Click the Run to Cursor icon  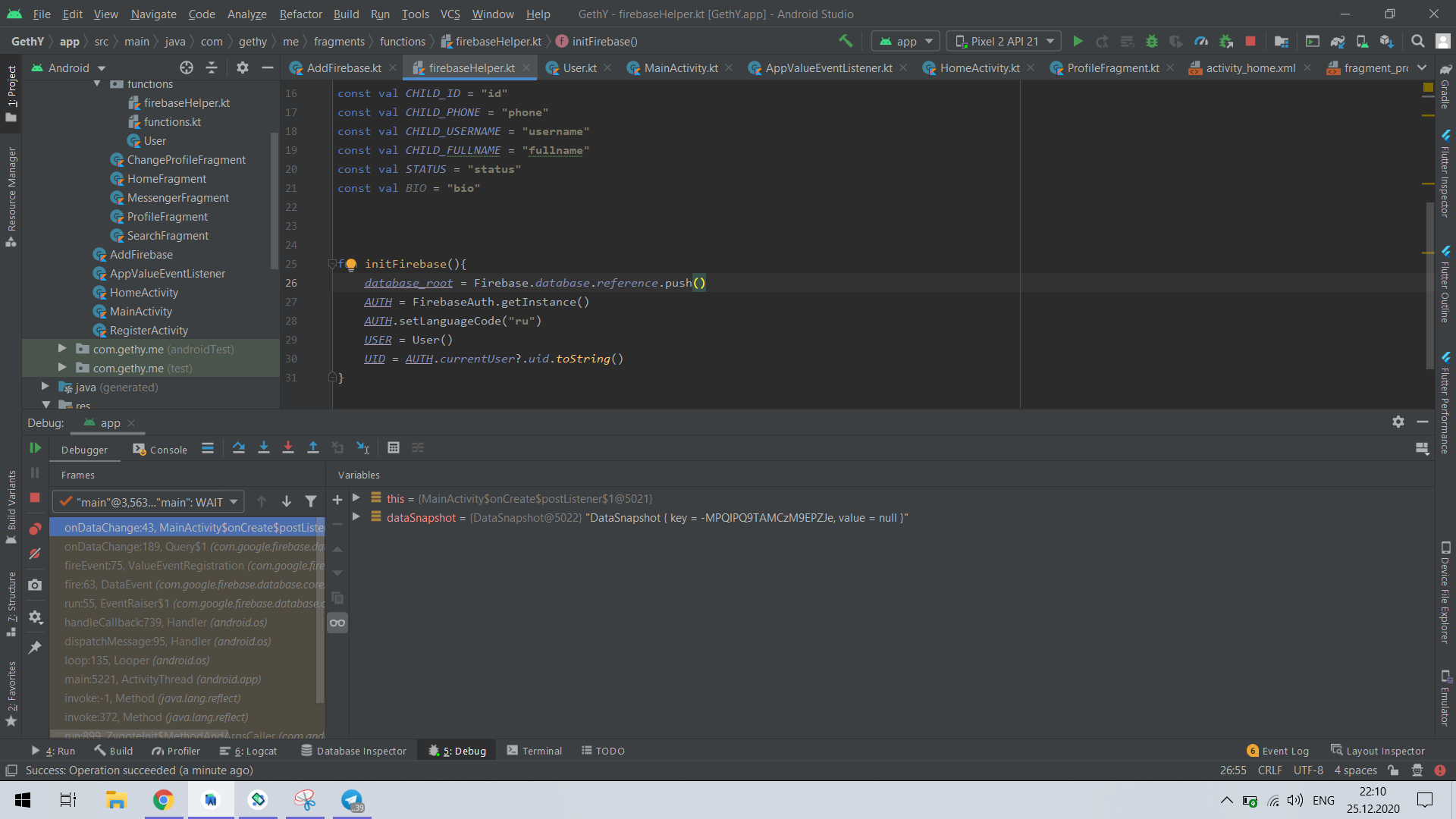pyautogui.click(x=363, y=448)
